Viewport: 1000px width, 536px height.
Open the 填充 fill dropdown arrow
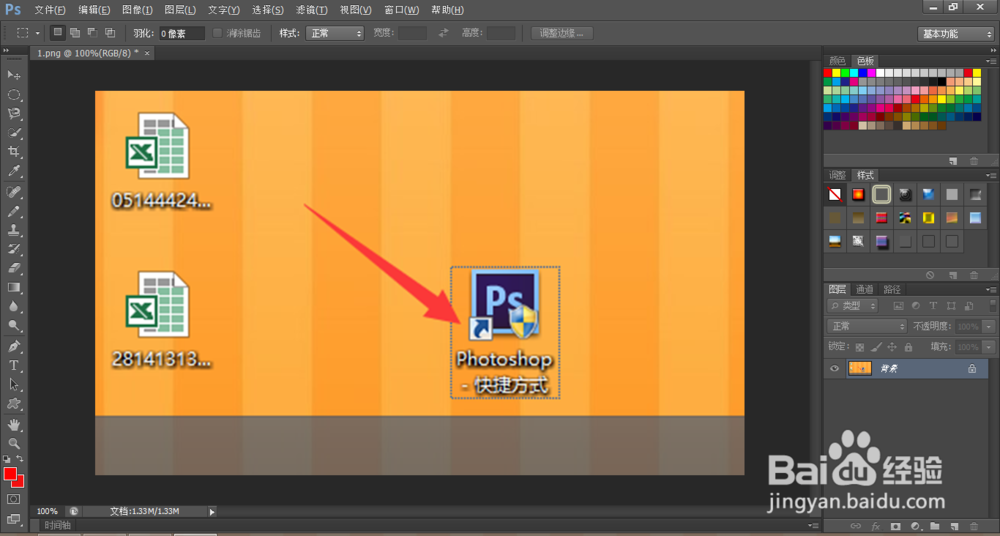[x=989, y=347]
